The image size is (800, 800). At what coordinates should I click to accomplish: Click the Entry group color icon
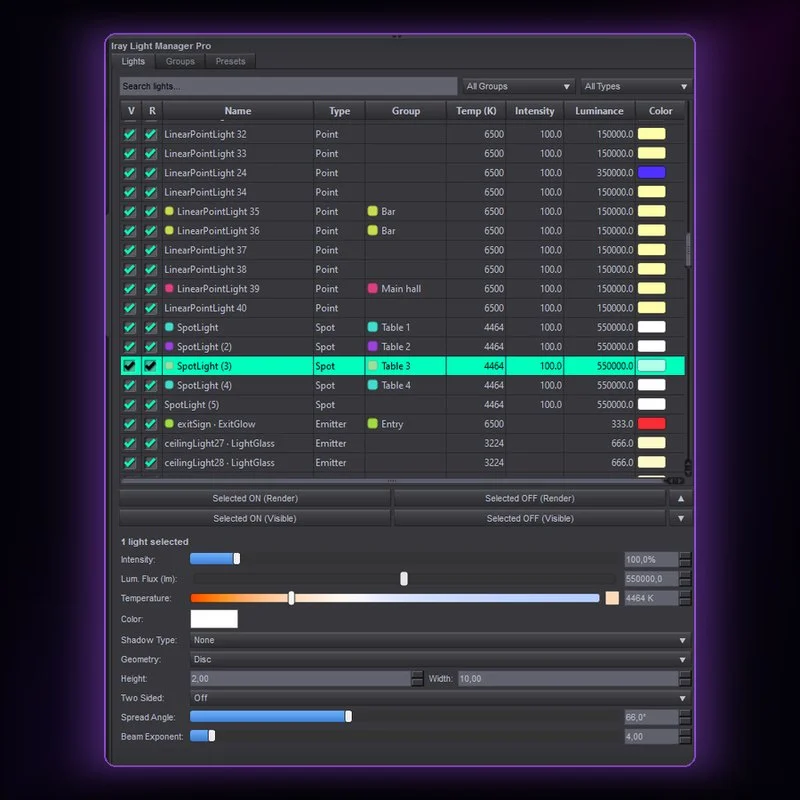click(x=372, y=423)
